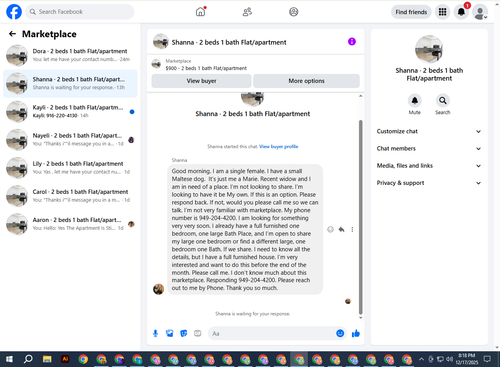Open File Explorer from taskbar

[47, 359]
